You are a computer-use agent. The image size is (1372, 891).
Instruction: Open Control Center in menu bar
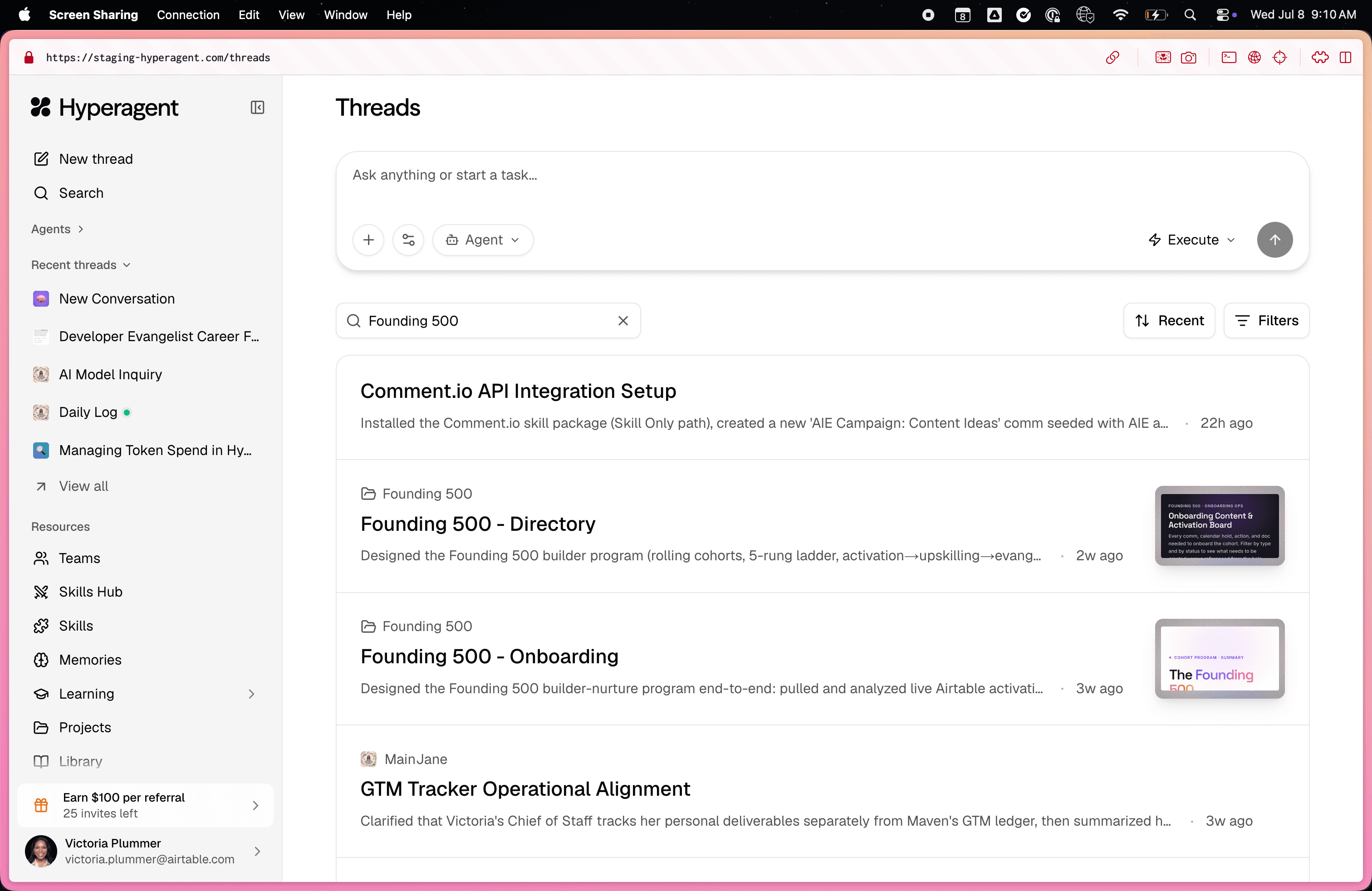(x=1222, y=15)
